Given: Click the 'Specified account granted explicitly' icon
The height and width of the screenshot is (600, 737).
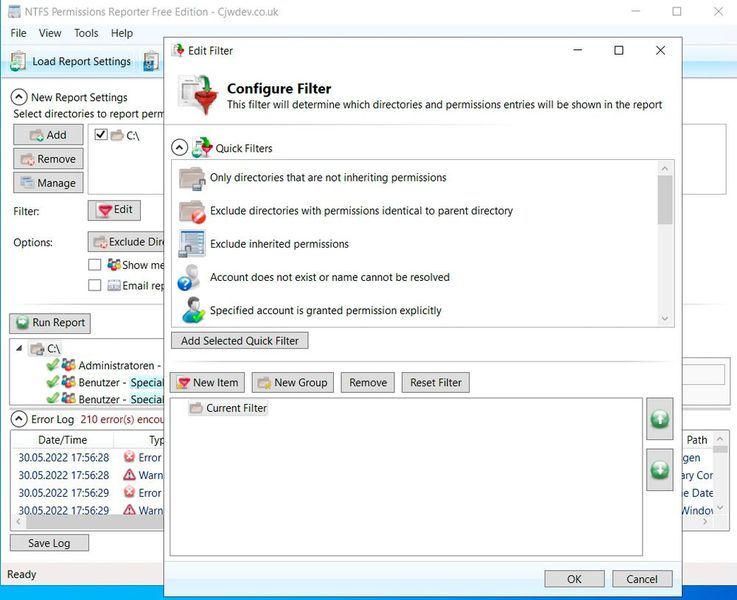Looking at the screenshot, I should (193, 310).
